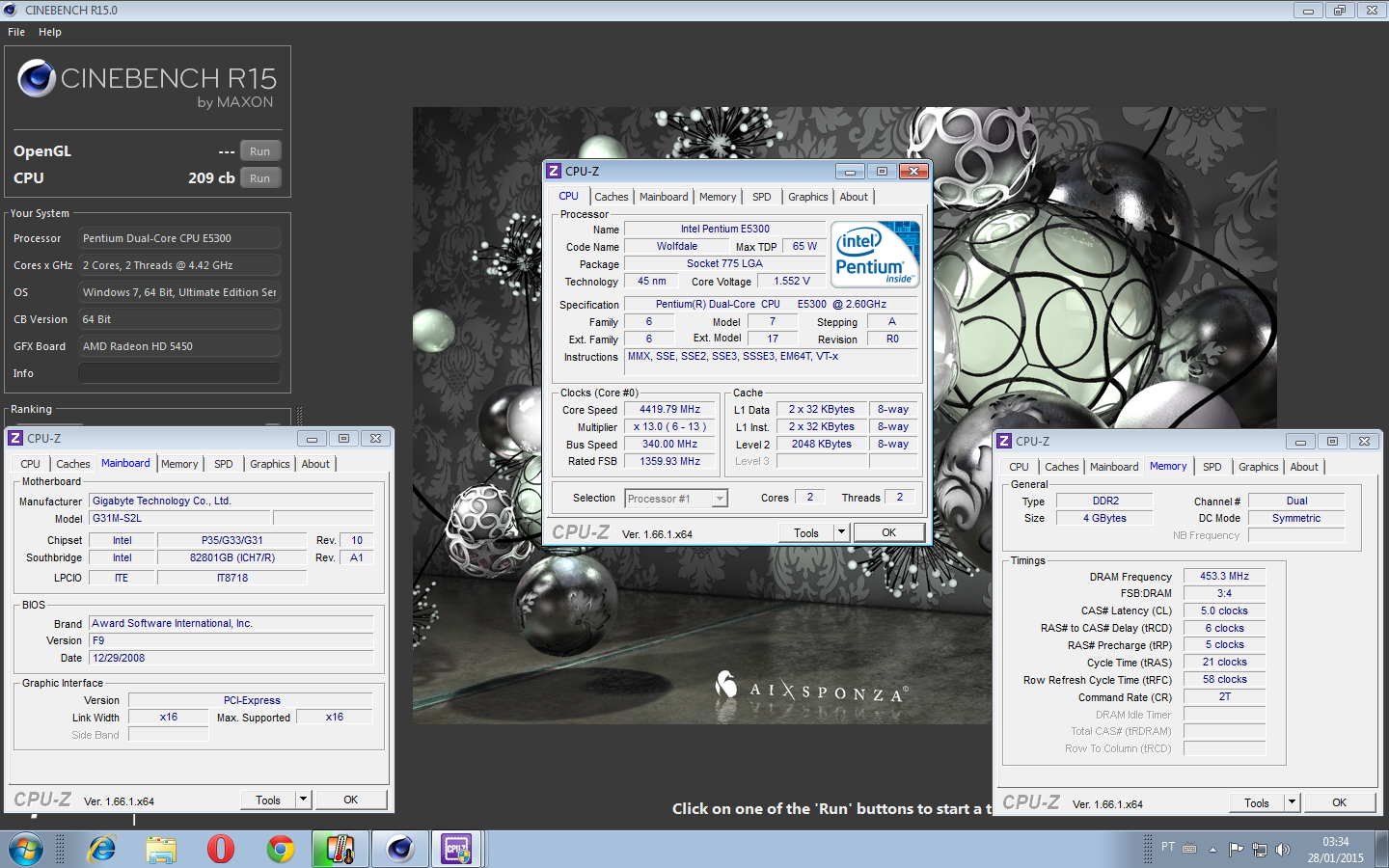Expand Tools dropdown arrow in center CPU-Z
1389x868 pixels.
tap(841, 532)
